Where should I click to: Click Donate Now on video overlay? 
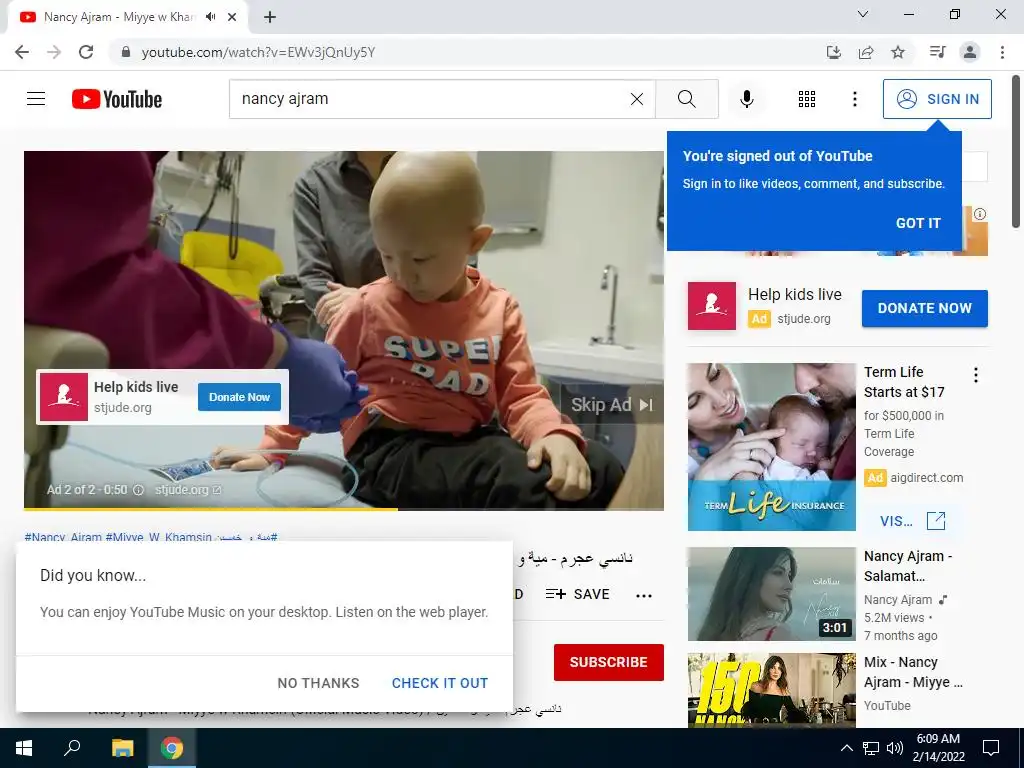click(239, 397)
